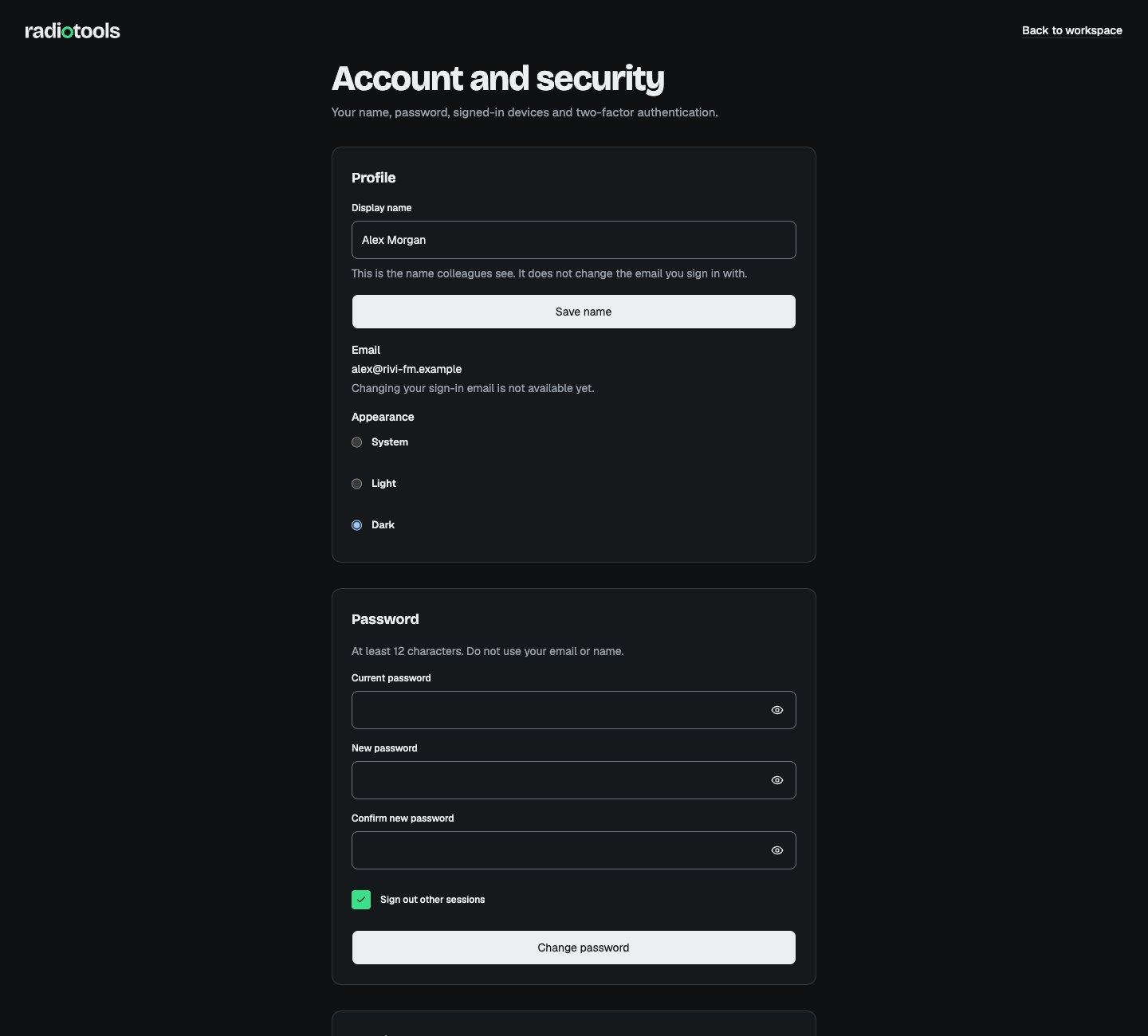The image size is (1148, 1036).
Task: Click 'Changing your sign-in email is not available yet'
Action: [473, 388]
